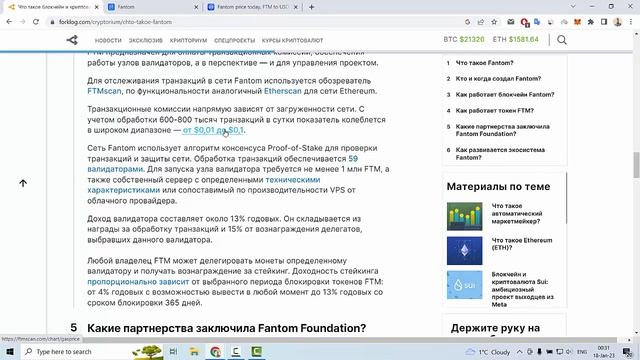Screen dimensions: 640x360
Task: Close the Fantom tab
Action: coord(196,7)
